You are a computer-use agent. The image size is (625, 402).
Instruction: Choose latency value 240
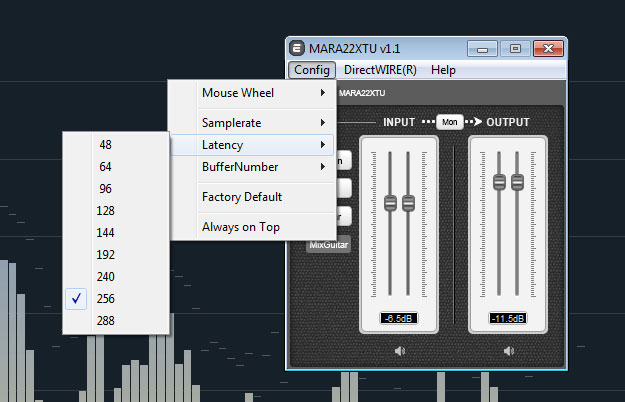(116, 276)
